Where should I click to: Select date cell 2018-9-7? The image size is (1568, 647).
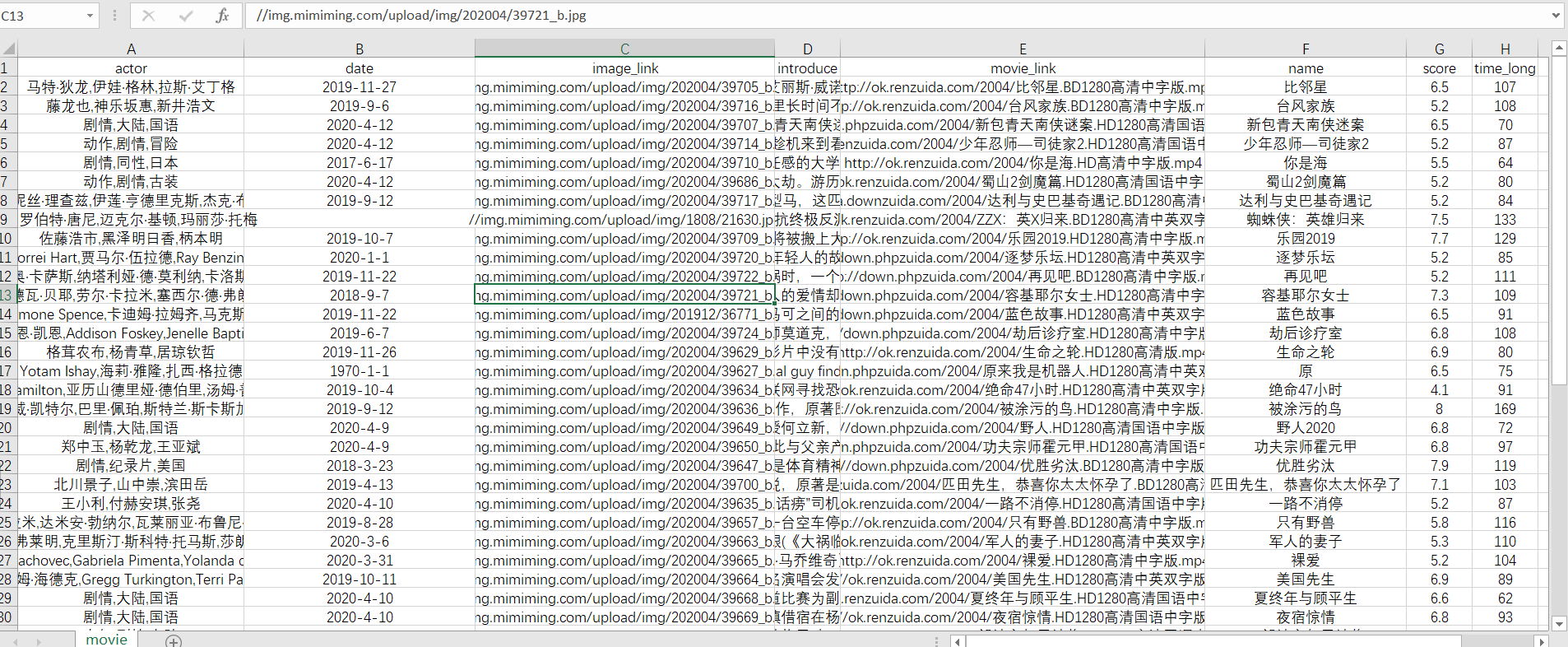pos(360,296)
